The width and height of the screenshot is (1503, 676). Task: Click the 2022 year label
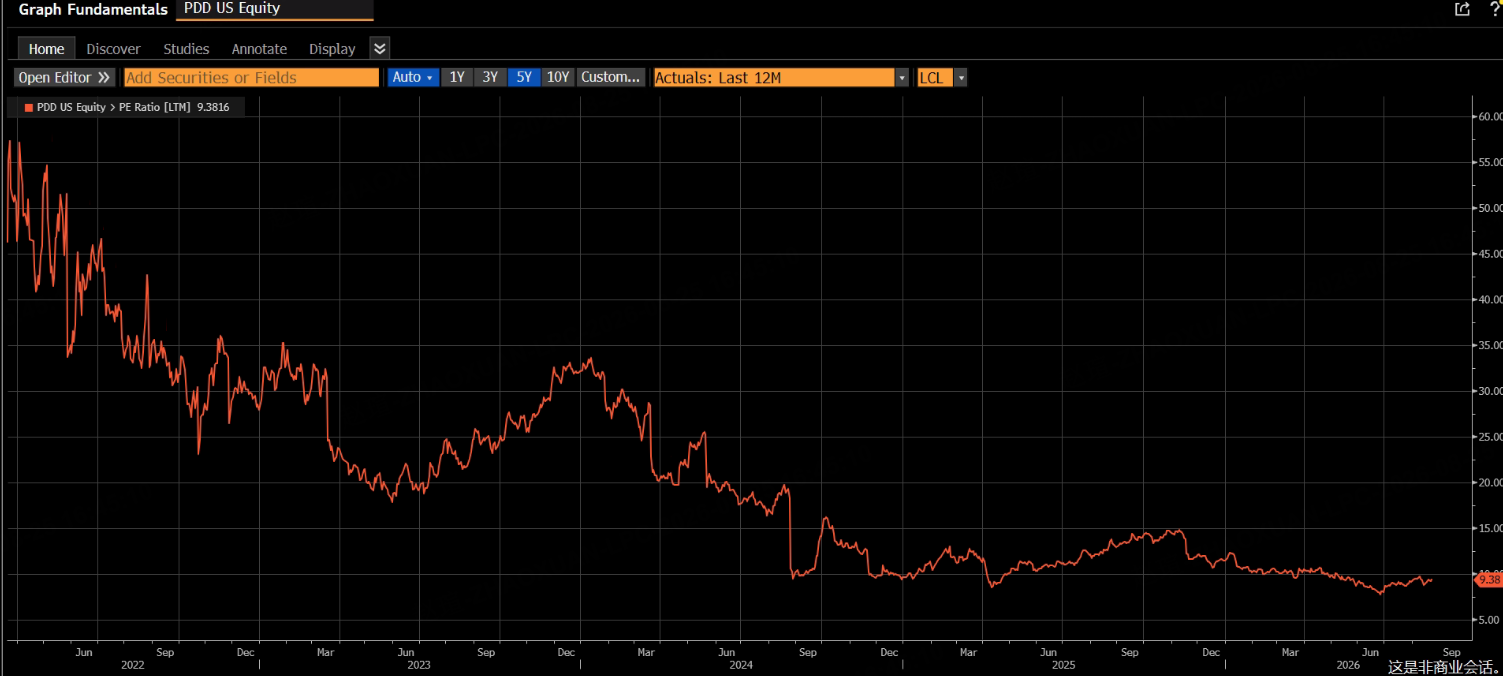pos(132,665)
